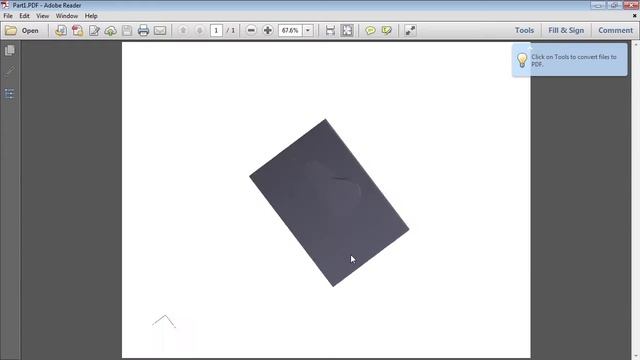Click the lightbulb tip icon

pyautogui.click(x=522, y=60)
